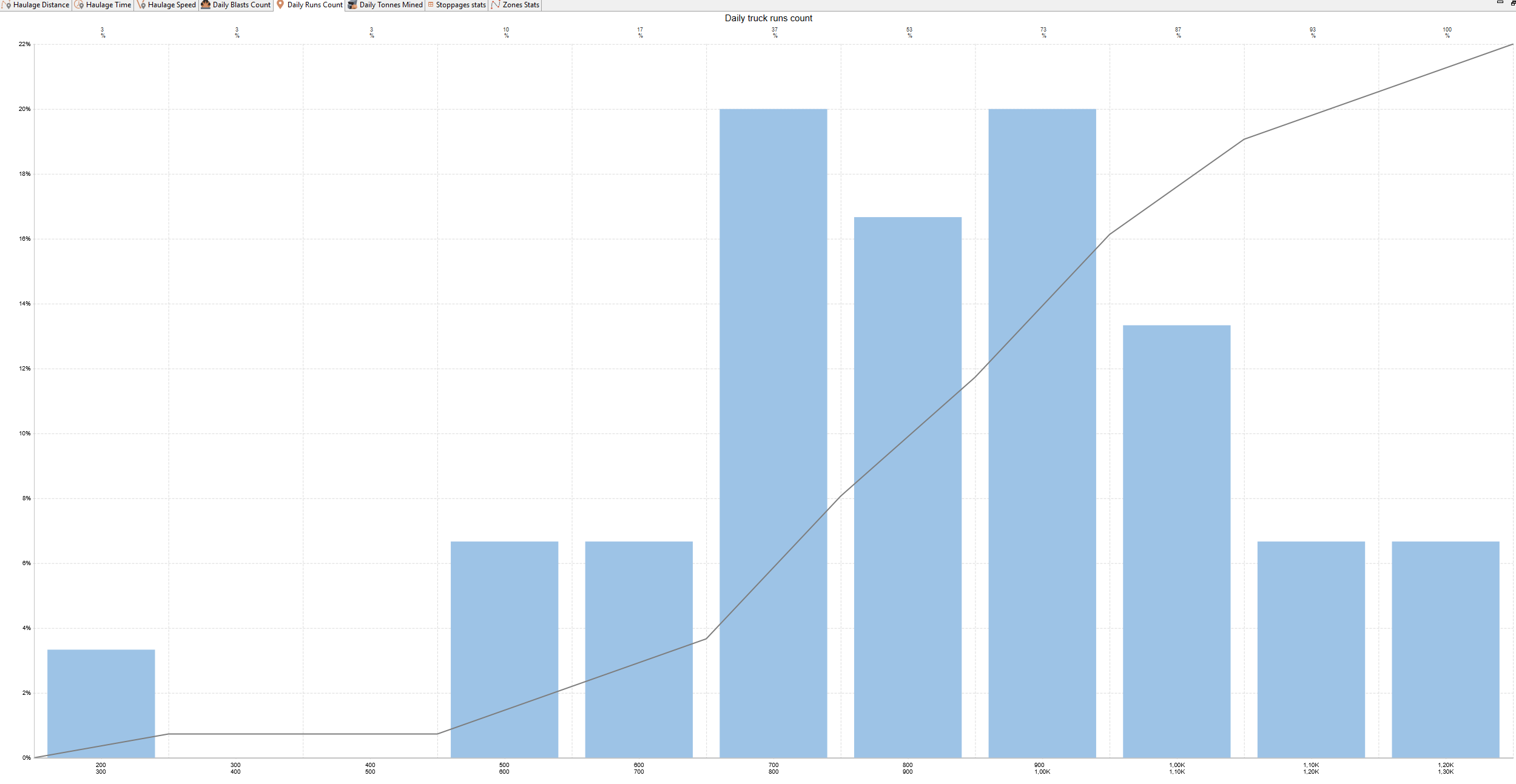Click the '8%' y-axis label
This screenshot has height=784, width=1516.
point(26,498)
